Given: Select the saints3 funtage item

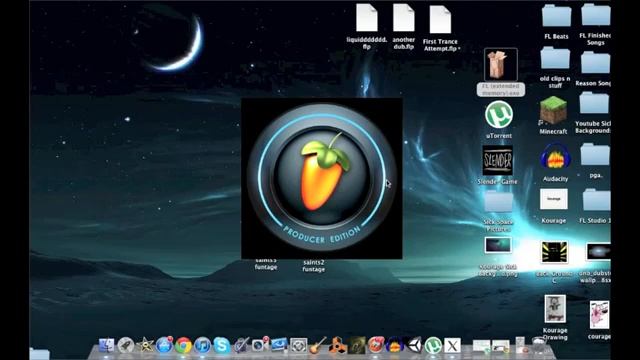Looking at the screenshot, I should pyautogui.click(x=266, y=264).
